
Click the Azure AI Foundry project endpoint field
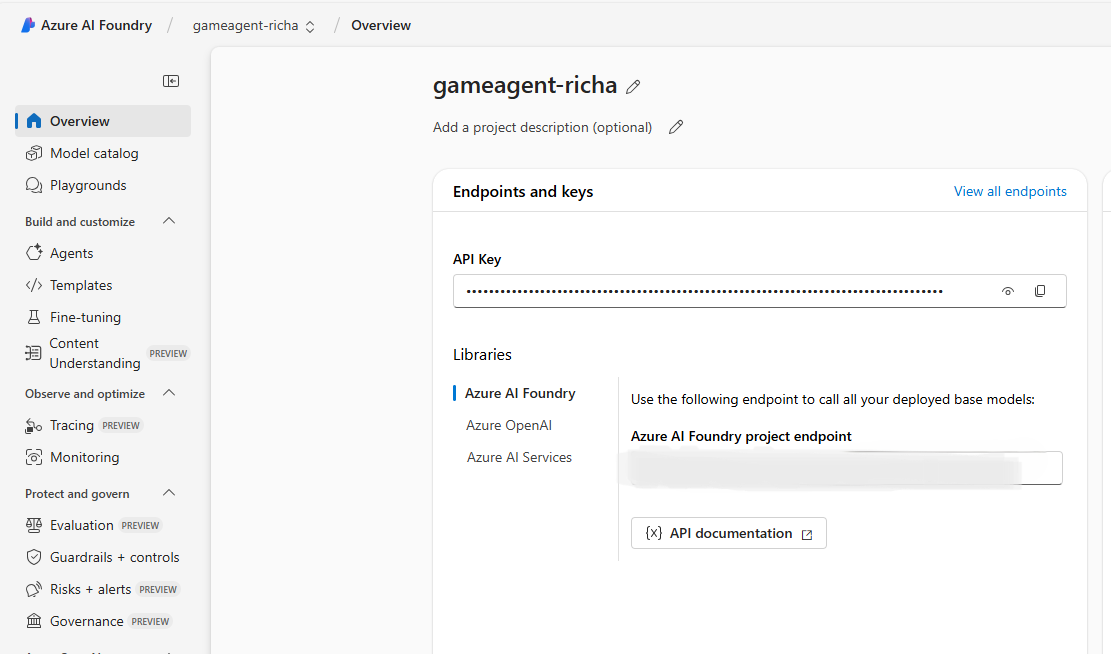pos(845,468)
